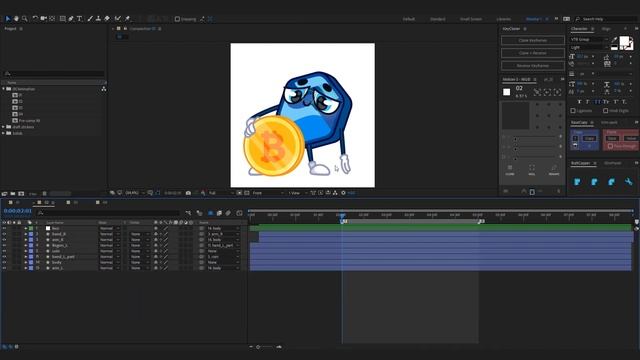
Task: Open the timeline Graph Editor
Action: click(239, 213)
